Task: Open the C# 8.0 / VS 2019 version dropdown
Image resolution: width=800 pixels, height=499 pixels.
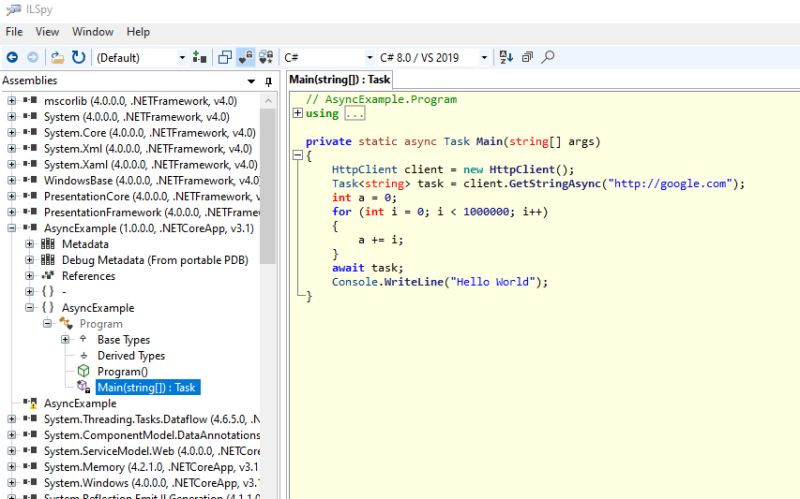Action: 434,58
